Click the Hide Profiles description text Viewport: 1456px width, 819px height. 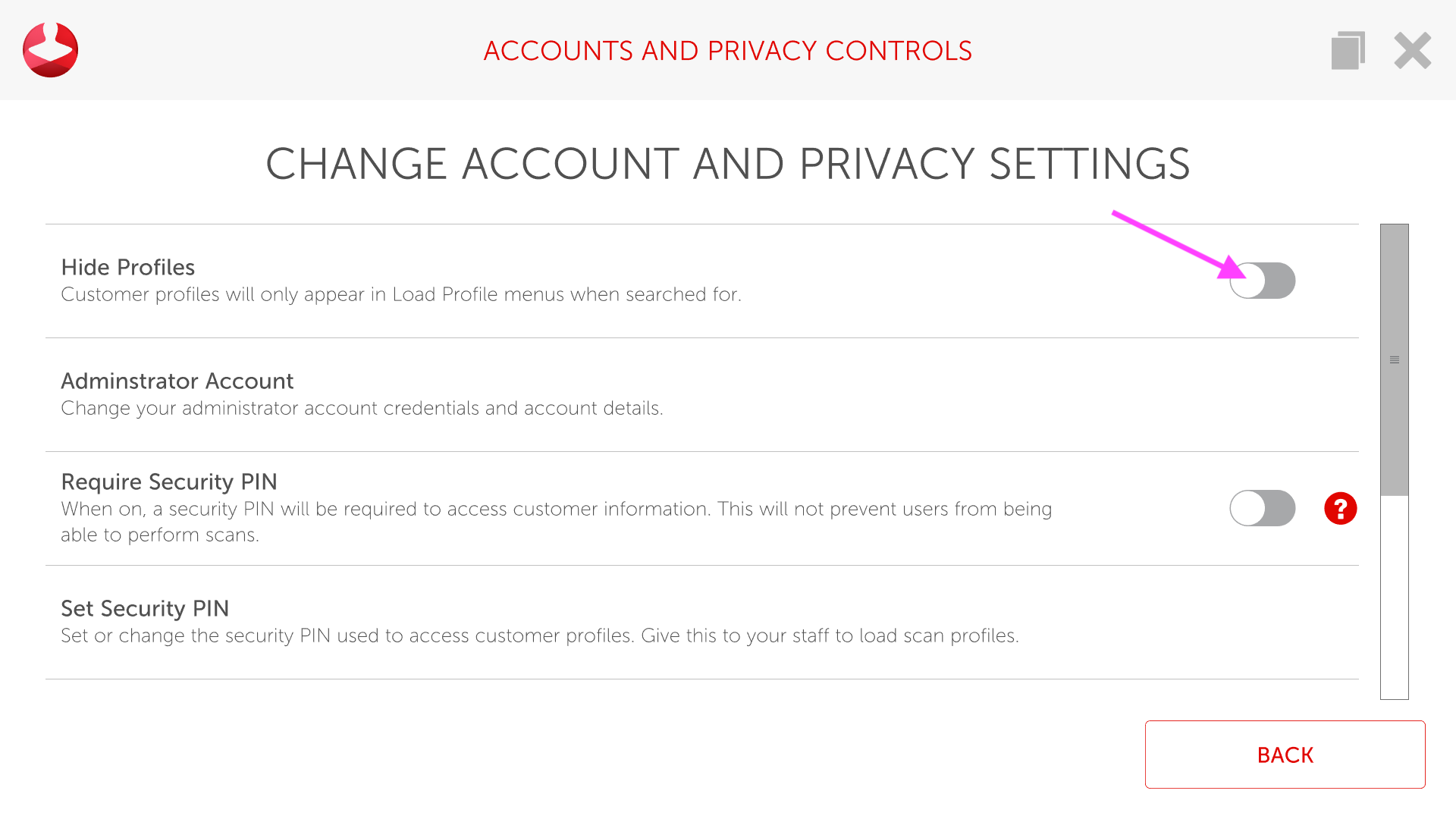(400, 294)
